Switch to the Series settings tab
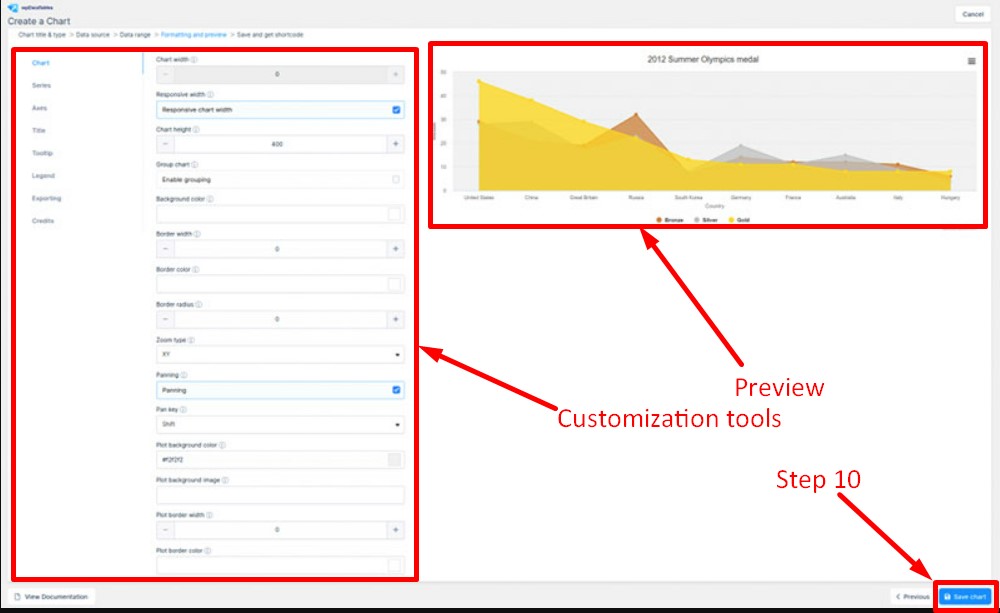 (x=41, y=85)
